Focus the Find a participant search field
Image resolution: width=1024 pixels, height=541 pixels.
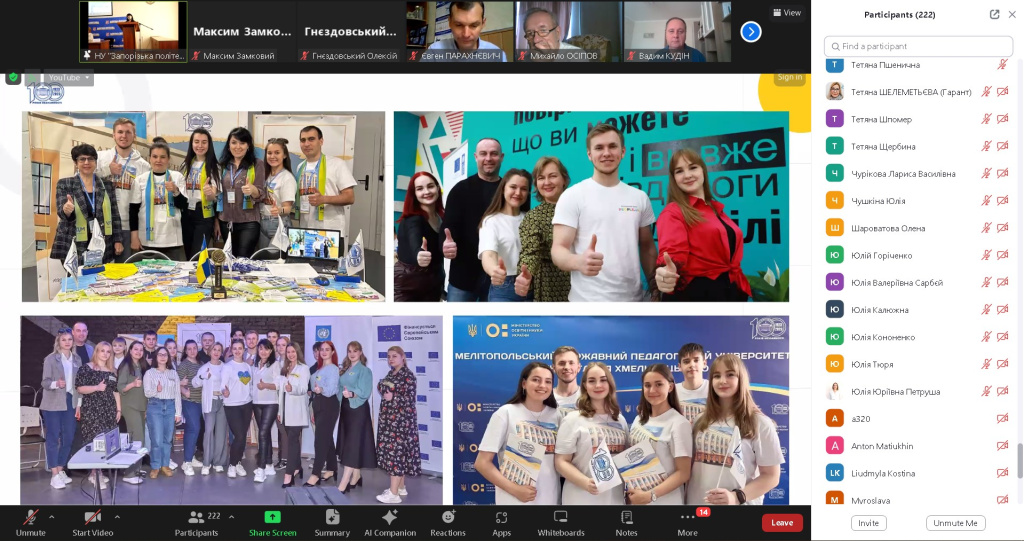pyautogui.click(x=918, y=46)
